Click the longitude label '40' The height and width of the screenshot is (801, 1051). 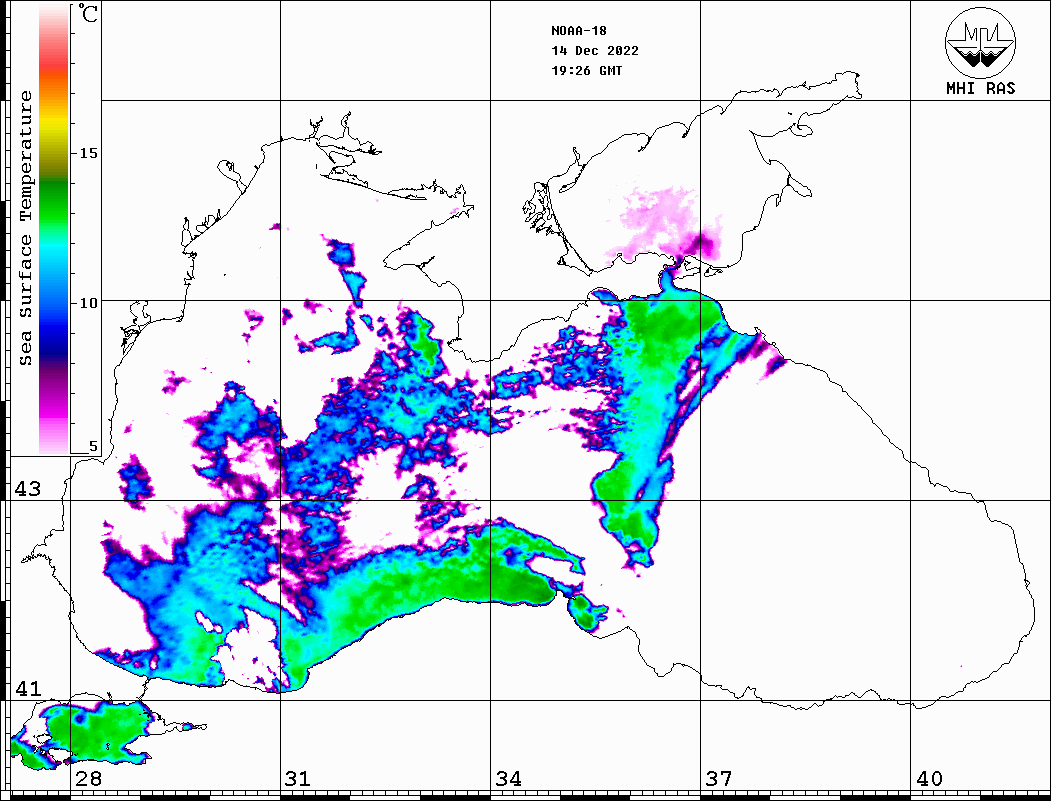tap(929, 779)
